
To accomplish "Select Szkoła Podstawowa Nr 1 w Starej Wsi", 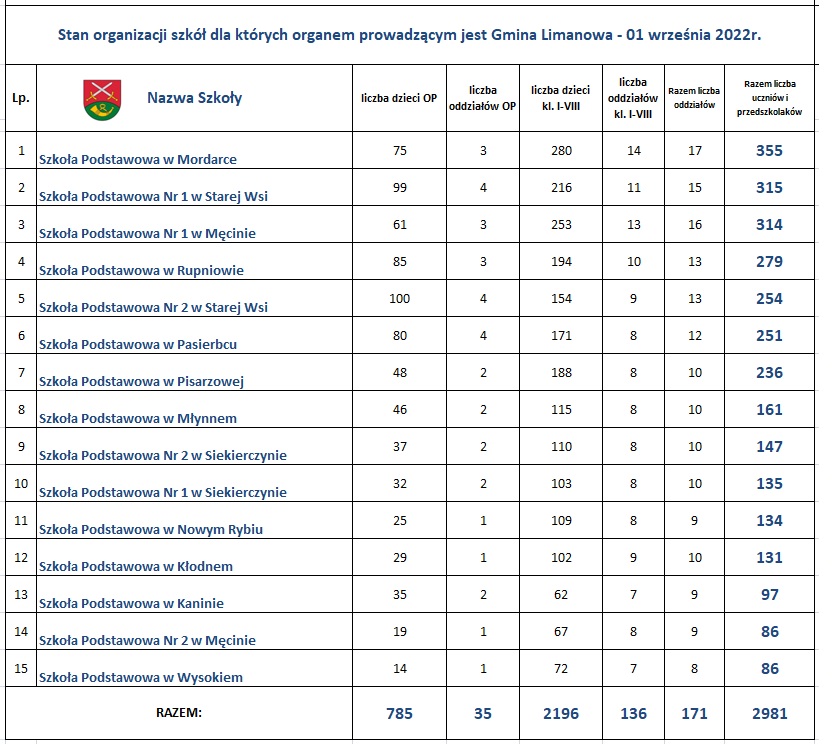I will point(153,196).
